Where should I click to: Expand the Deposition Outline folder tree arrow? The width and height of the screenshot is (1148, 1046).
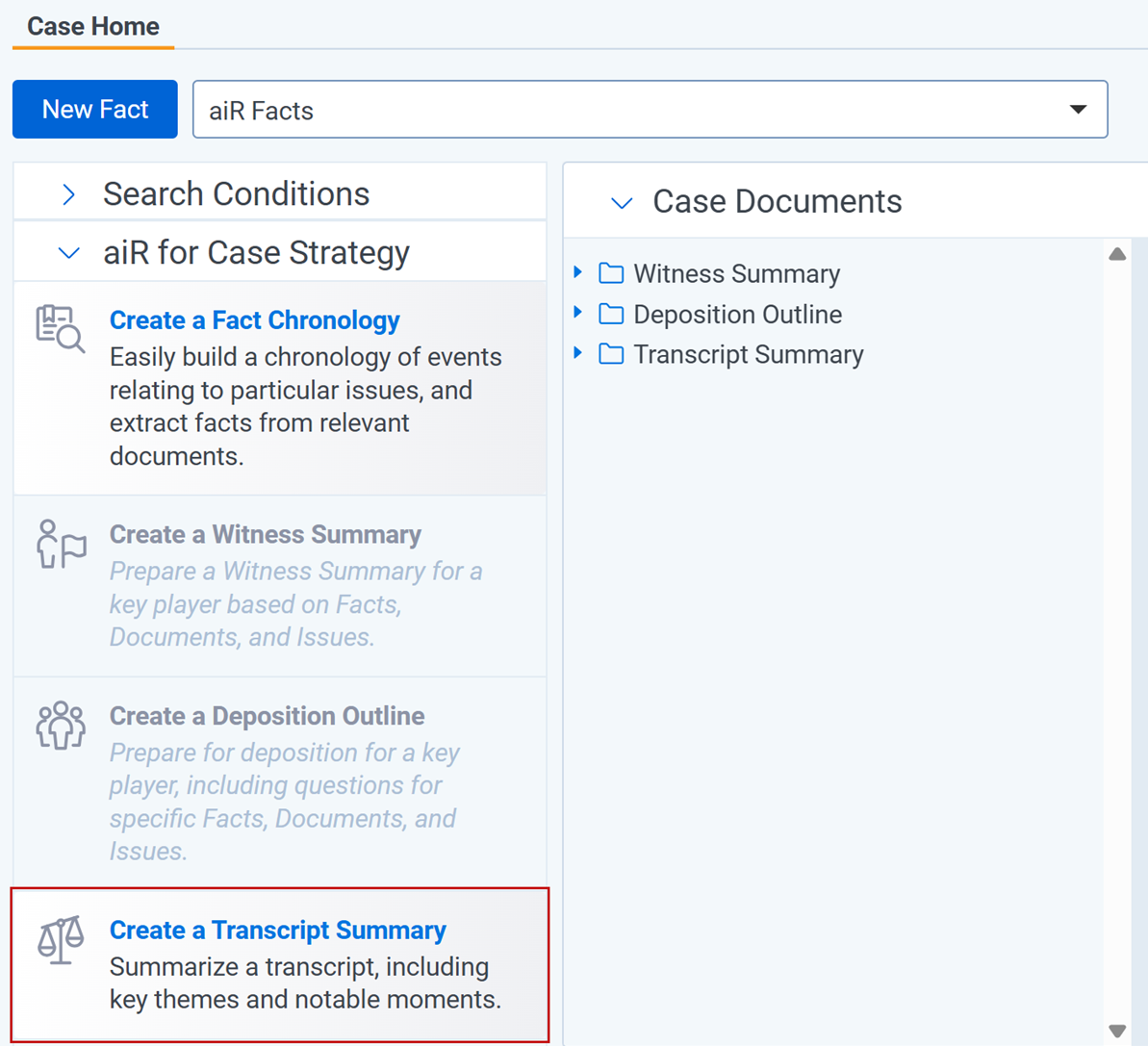(577, 313)
